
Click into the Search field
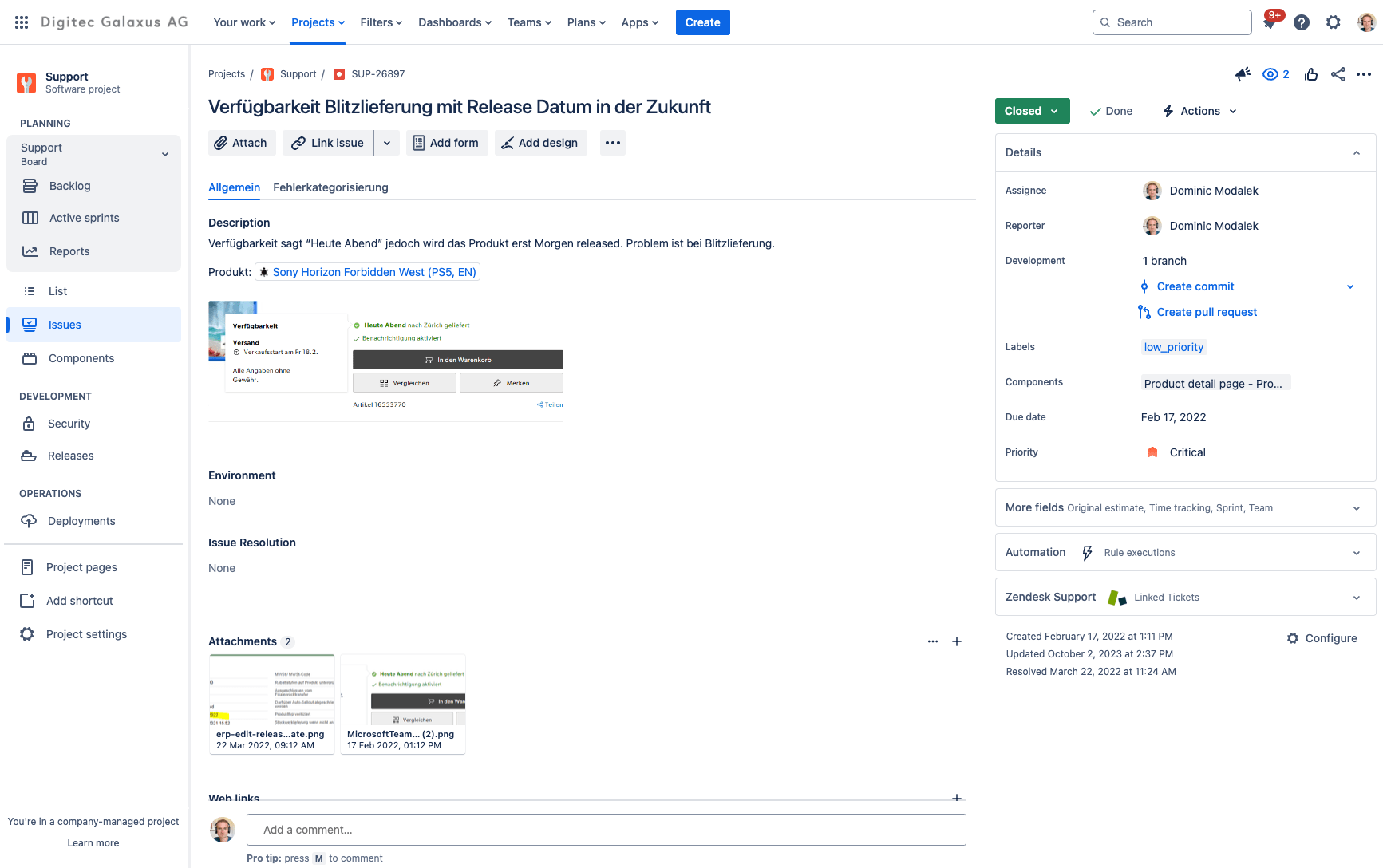1172,22
